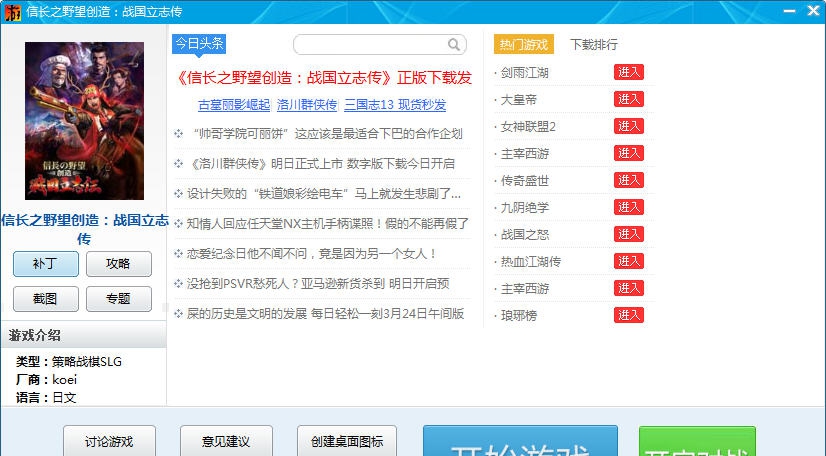Click 进入 next to 琅琊榜
This screenshot has width=826, height=456.
[628, 315]
